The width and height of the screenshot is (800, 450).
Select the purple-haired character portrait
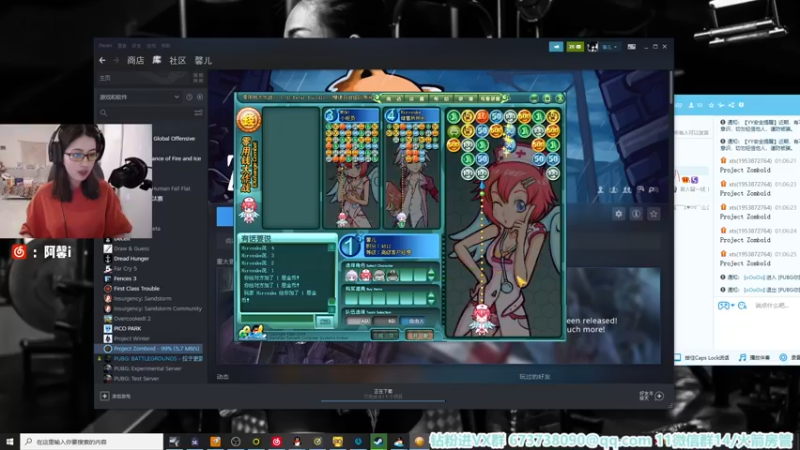[351, 276]
